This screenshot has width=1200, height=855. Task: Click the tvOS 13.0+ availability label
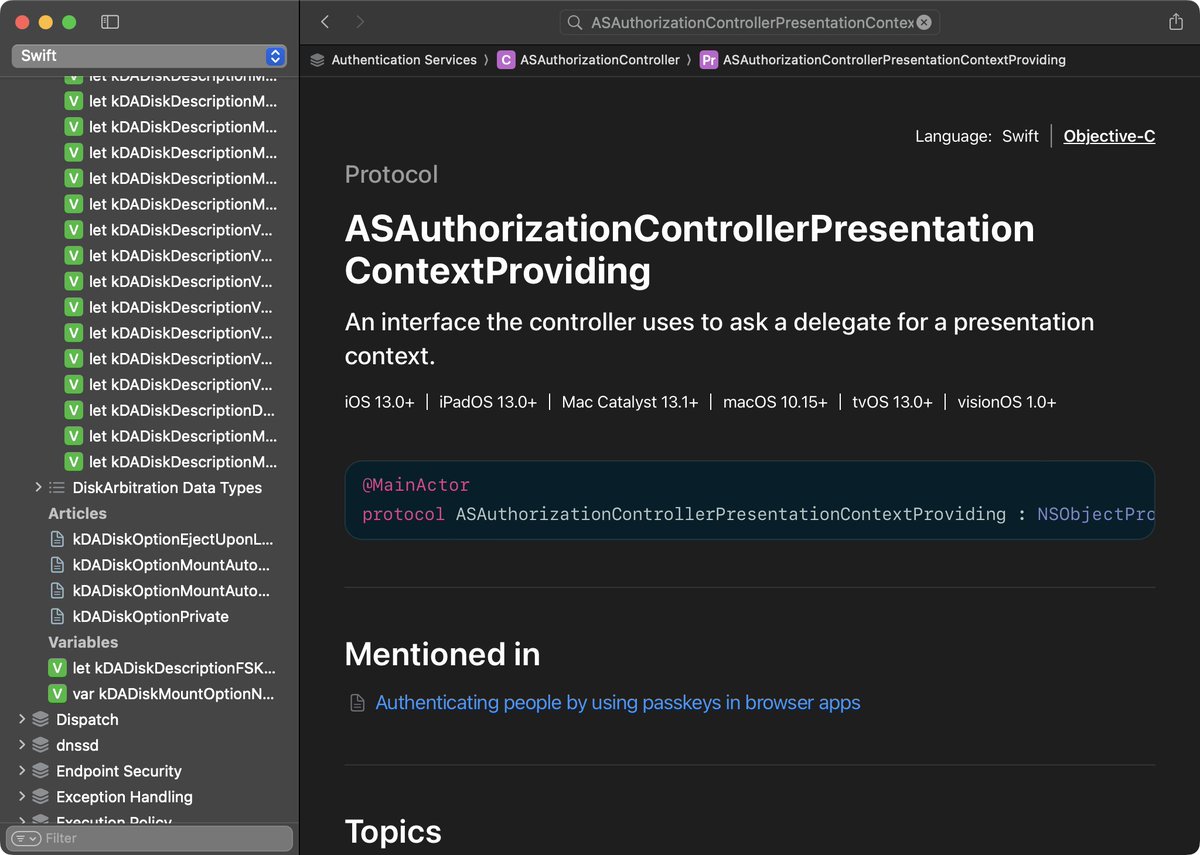click(892, 402)
